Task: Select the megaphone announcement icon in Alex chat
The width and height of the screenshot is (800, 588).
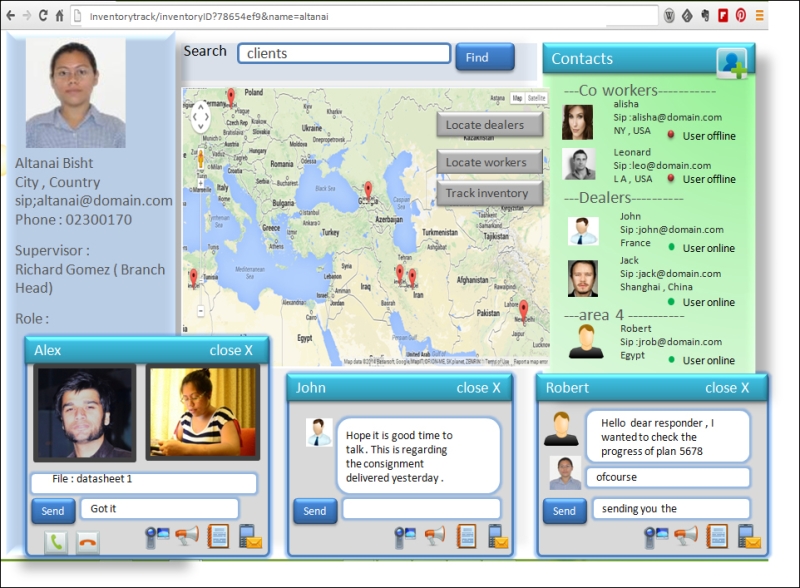Action: click(x=187, y=534)
